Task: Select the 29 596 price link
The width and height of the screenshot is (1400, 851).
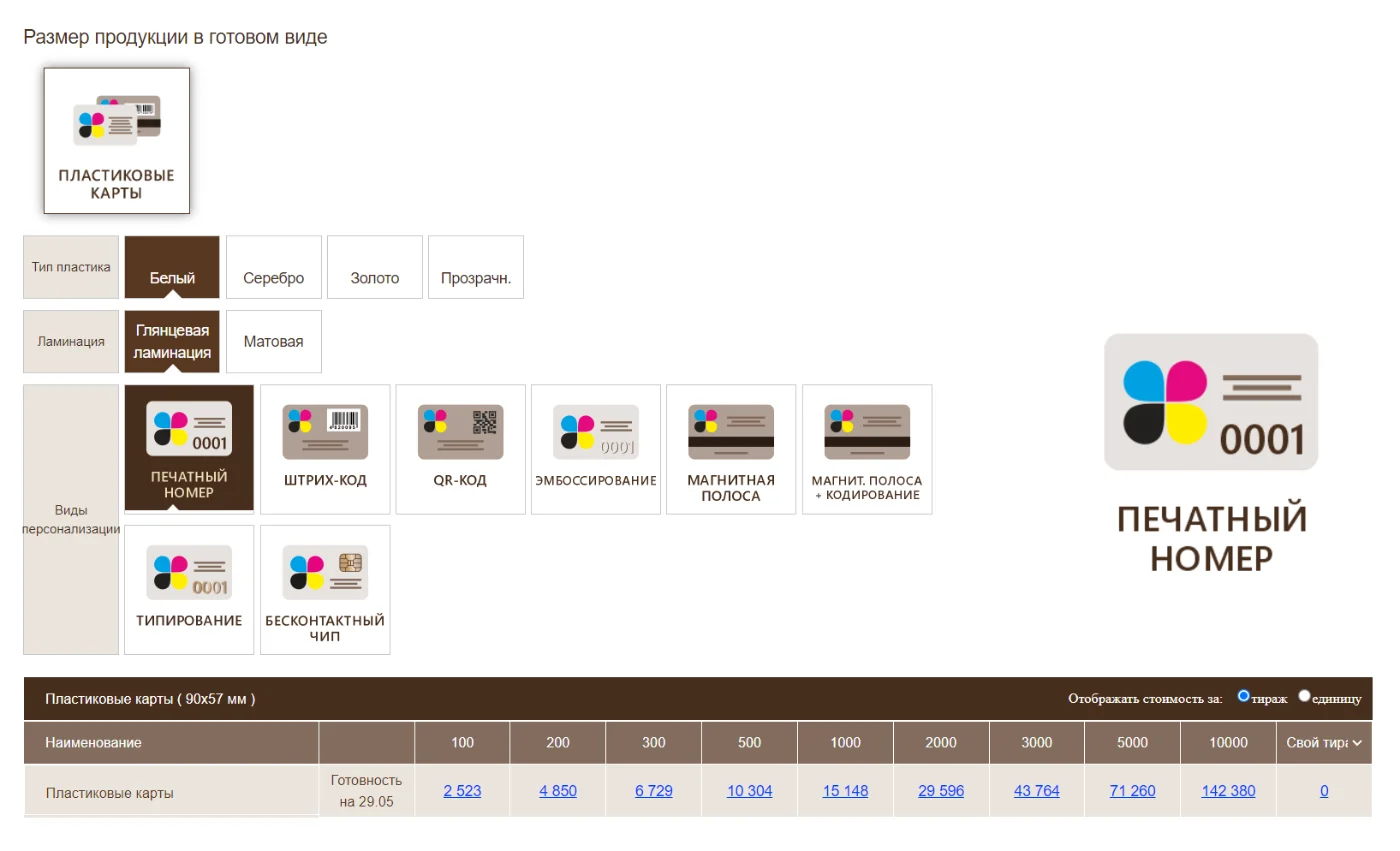Action: click(941, 791)
